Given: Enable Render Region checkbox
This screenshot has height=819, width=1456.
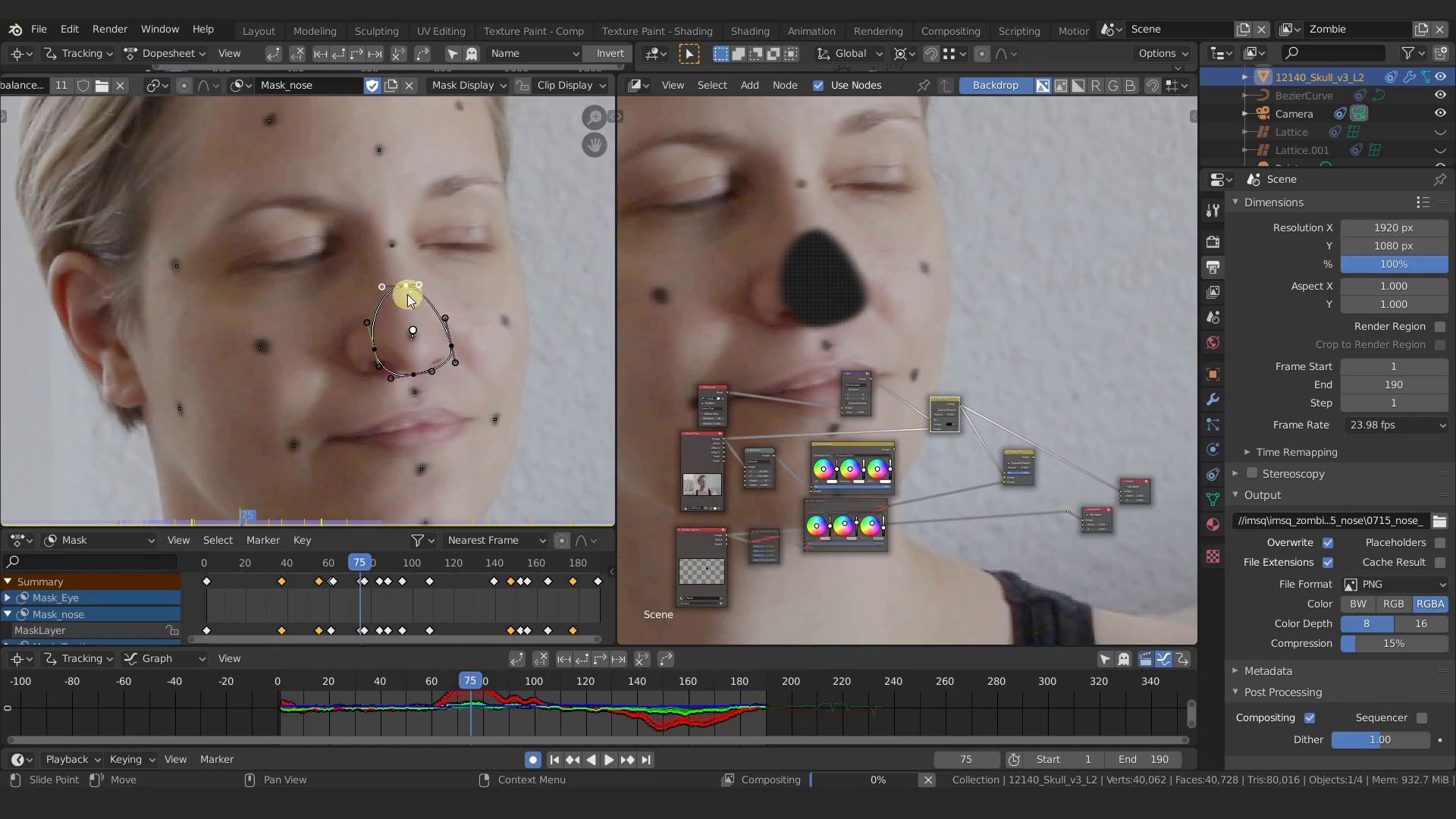Looking at the screenshot, I should click(x=1440, y=327).
